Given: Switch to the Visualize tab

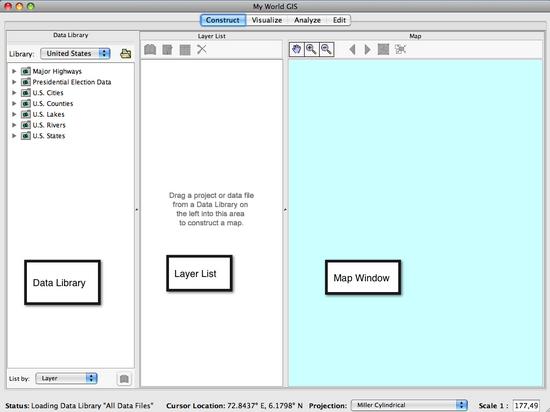Looking at the screenshot, I should pos(267,20).
